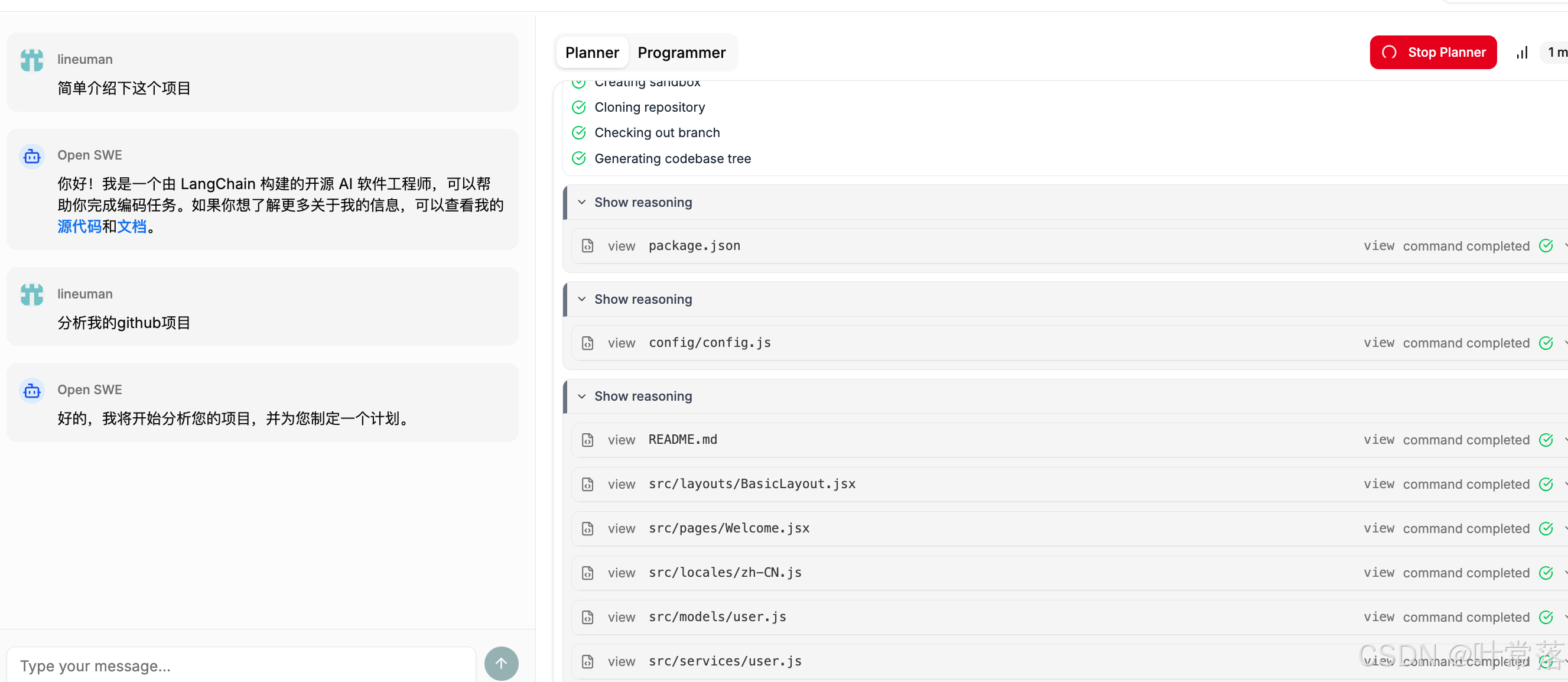Image resolution: width=1568 pixels, height=682 pixels.
Task: Click the completed check for config/config.js
Action: tap(1546, 343)
